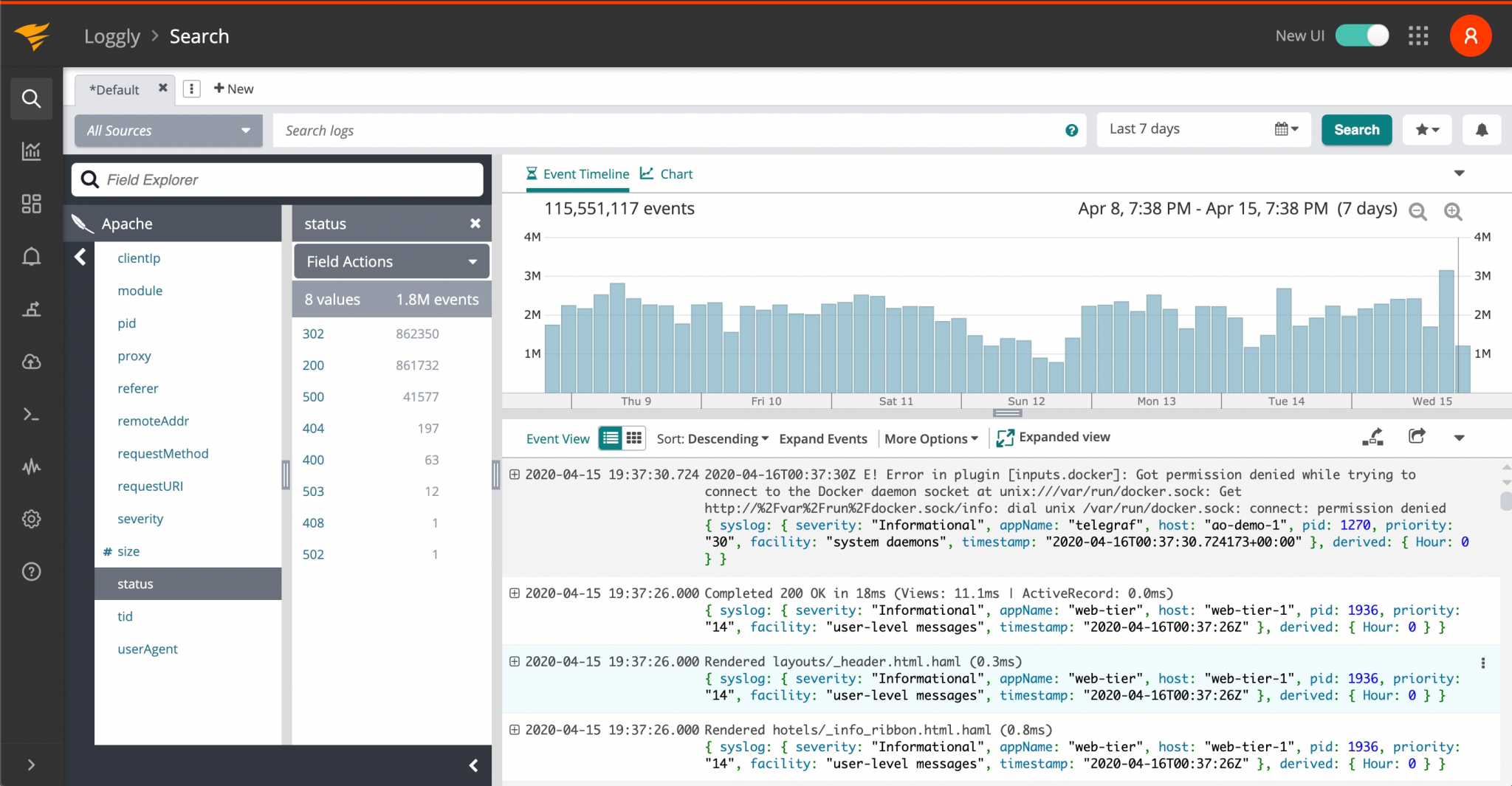The image size is (1512, 786).
Task: Click the Search button
Action: pyautogui.click(x=1355, y=129)
